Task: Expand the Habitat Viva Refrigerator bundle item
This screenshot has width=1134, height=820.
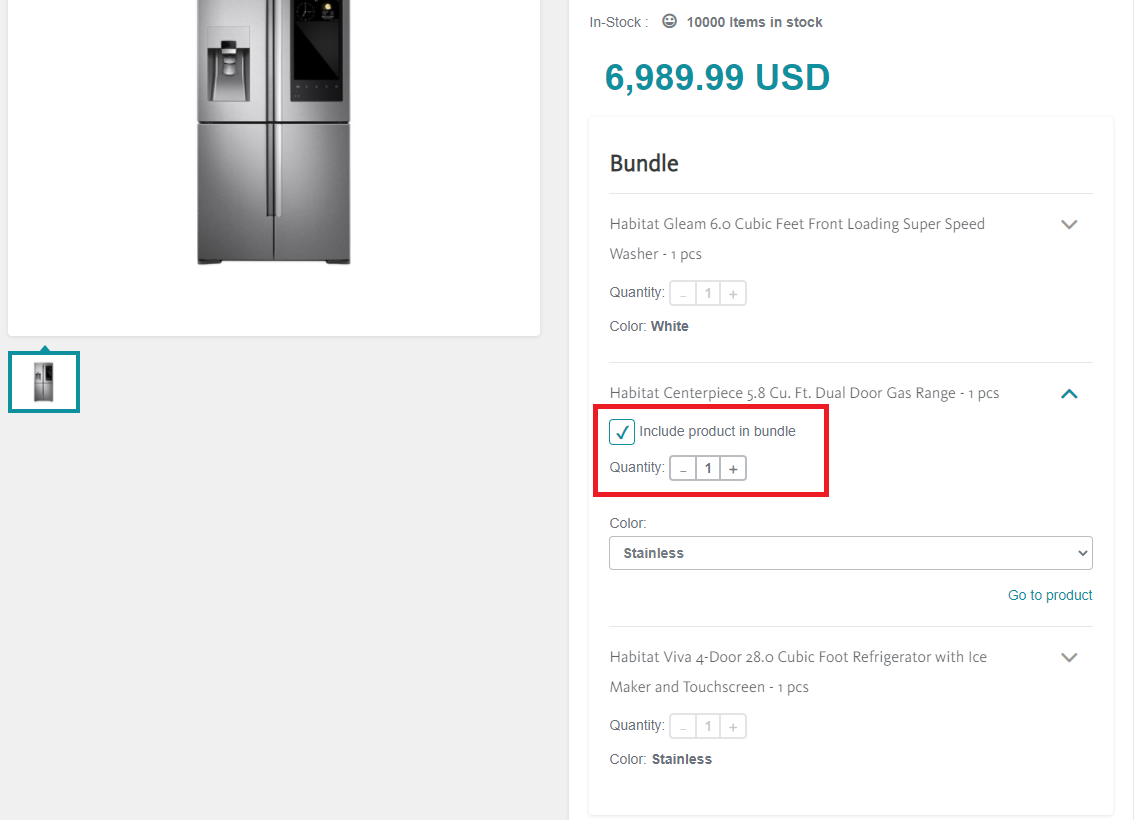Action: (1069, 657)
